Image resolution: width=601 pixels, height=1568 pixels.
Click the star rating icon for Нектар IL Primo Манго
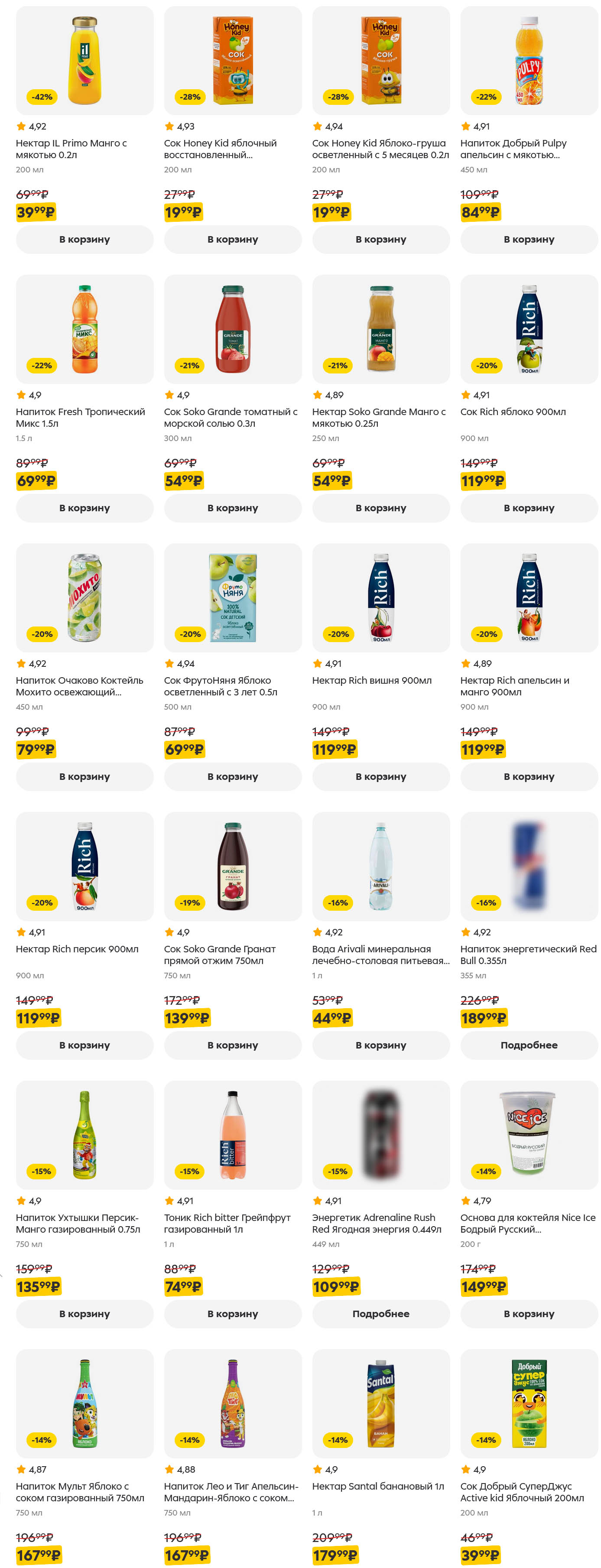pyautogui.click(x=21, y=127)
